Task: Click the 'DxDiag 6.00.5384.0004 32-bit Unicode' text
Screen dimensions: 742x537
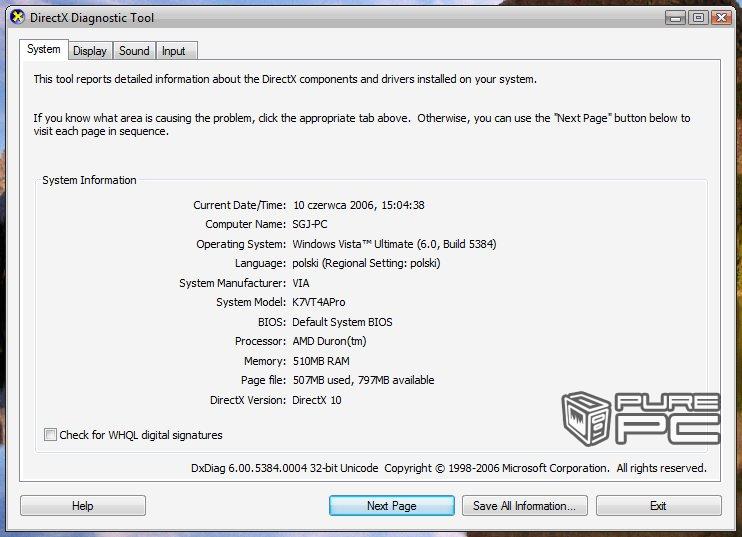Action: point(284,468)
